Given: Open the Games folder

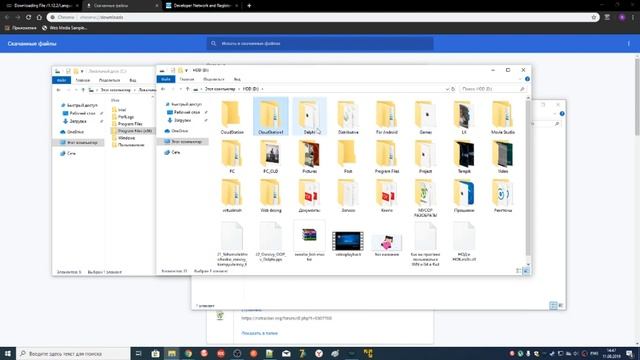Looking at the screenshot, I should 425,117.
